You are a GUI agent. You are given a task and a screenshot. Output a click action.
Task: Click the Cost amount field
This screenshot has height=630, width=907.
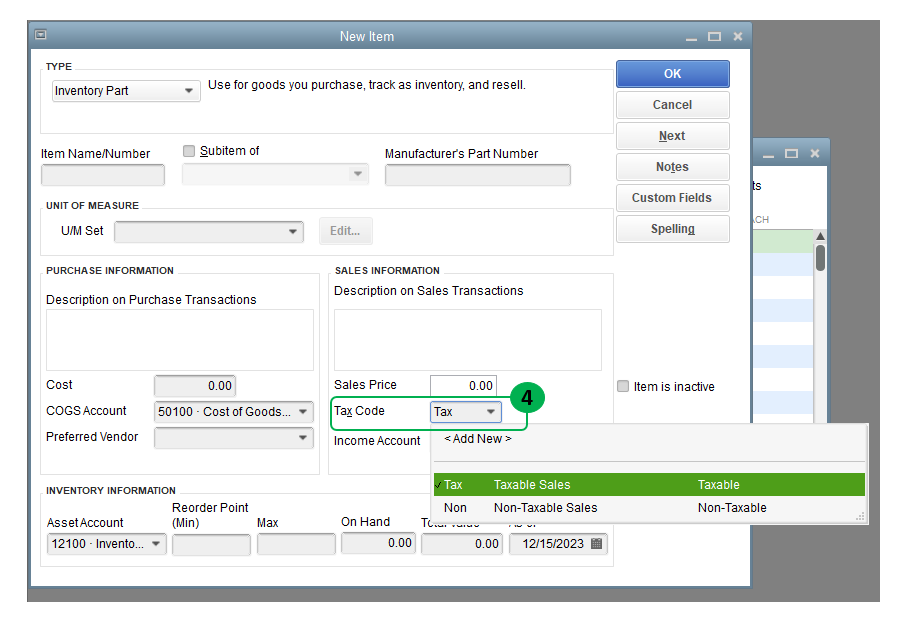tap(195, 386)
